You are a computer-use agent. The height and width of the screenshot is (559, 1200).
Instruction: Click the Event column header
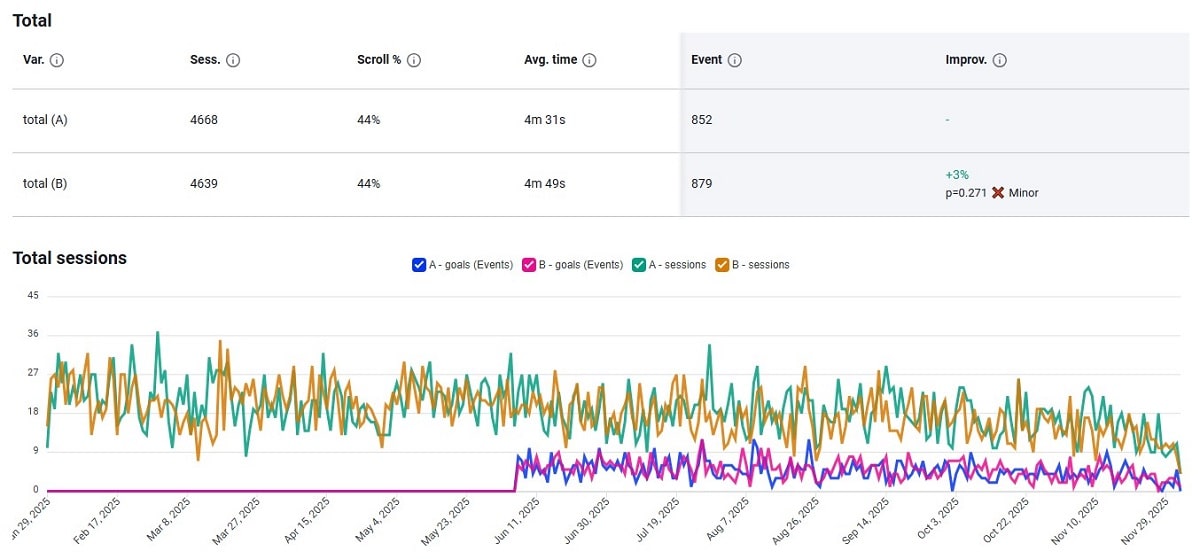click(706, 60)
